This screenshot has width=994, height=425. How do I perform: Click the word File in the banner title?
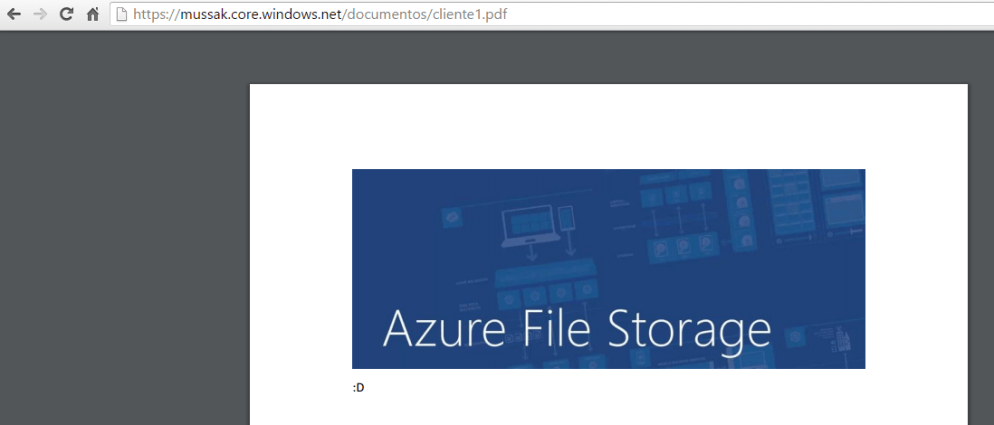point(553,329)
